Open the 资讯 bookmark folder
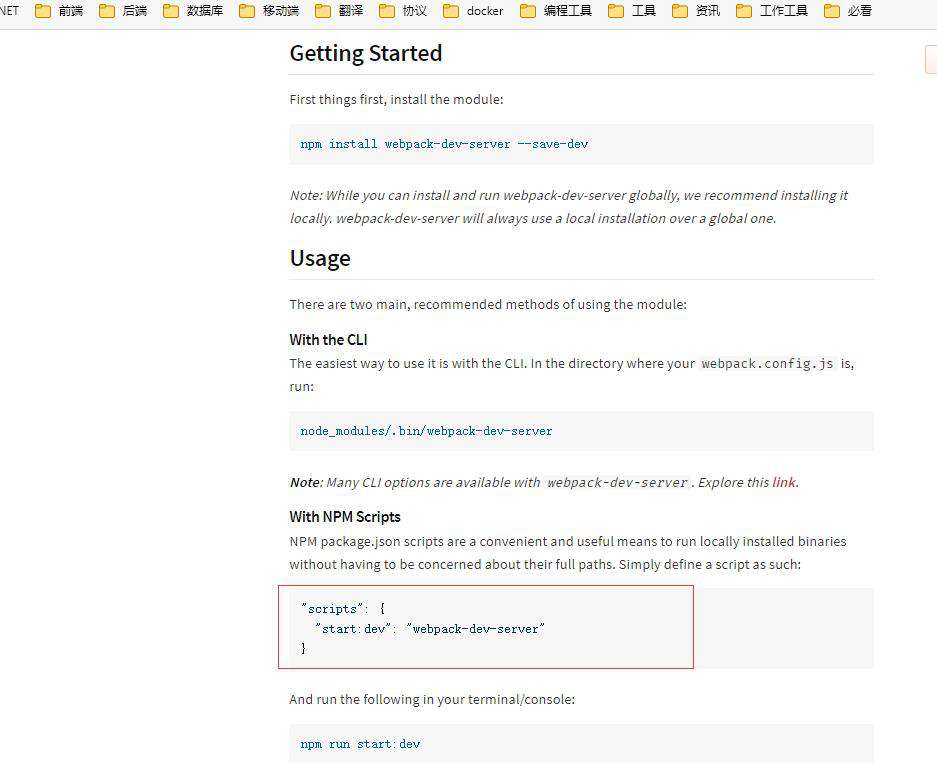 pos(696,11)
